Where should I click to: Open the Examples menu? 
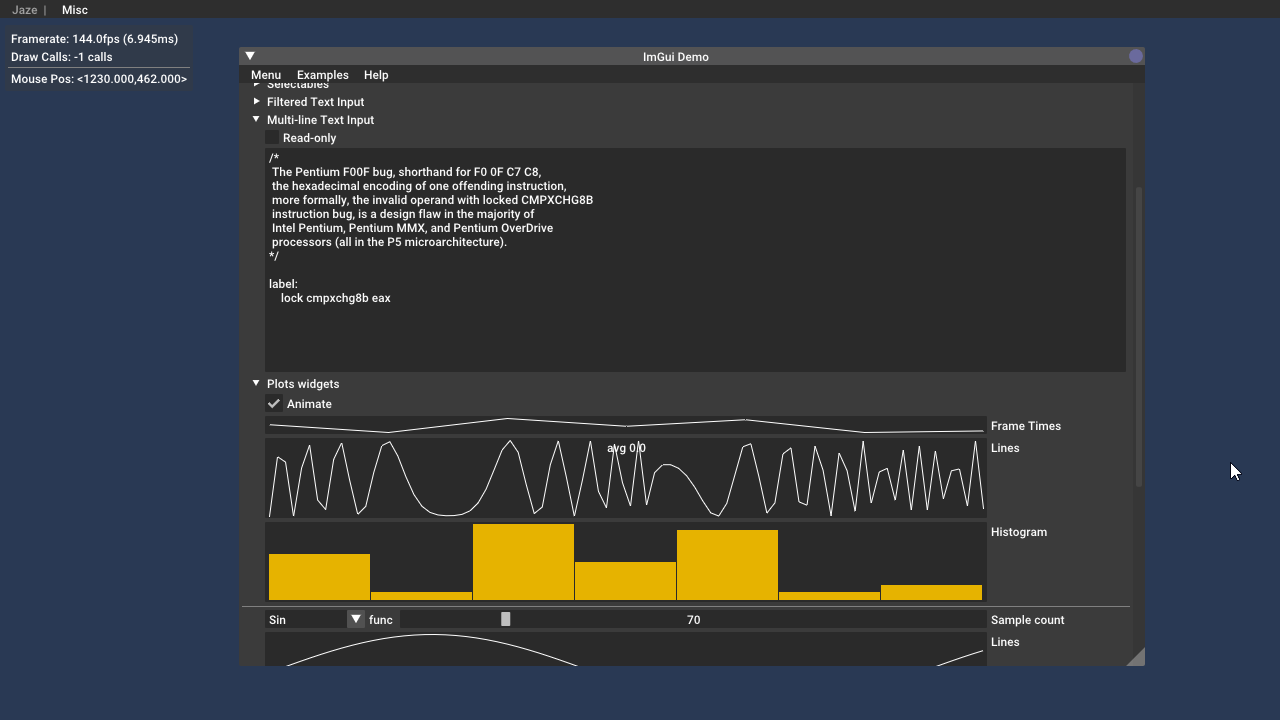323,75
